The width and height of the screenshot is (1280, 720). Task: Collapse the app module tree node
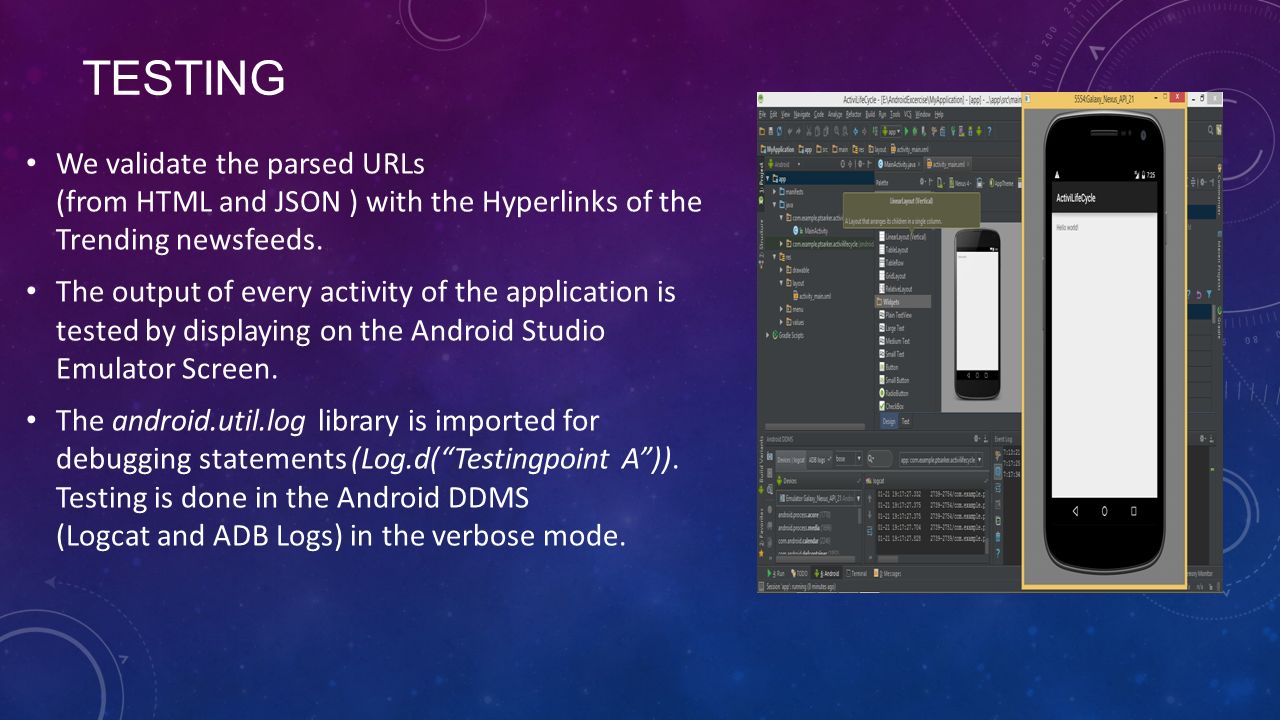pyautogui.click(x=767, y=179)
